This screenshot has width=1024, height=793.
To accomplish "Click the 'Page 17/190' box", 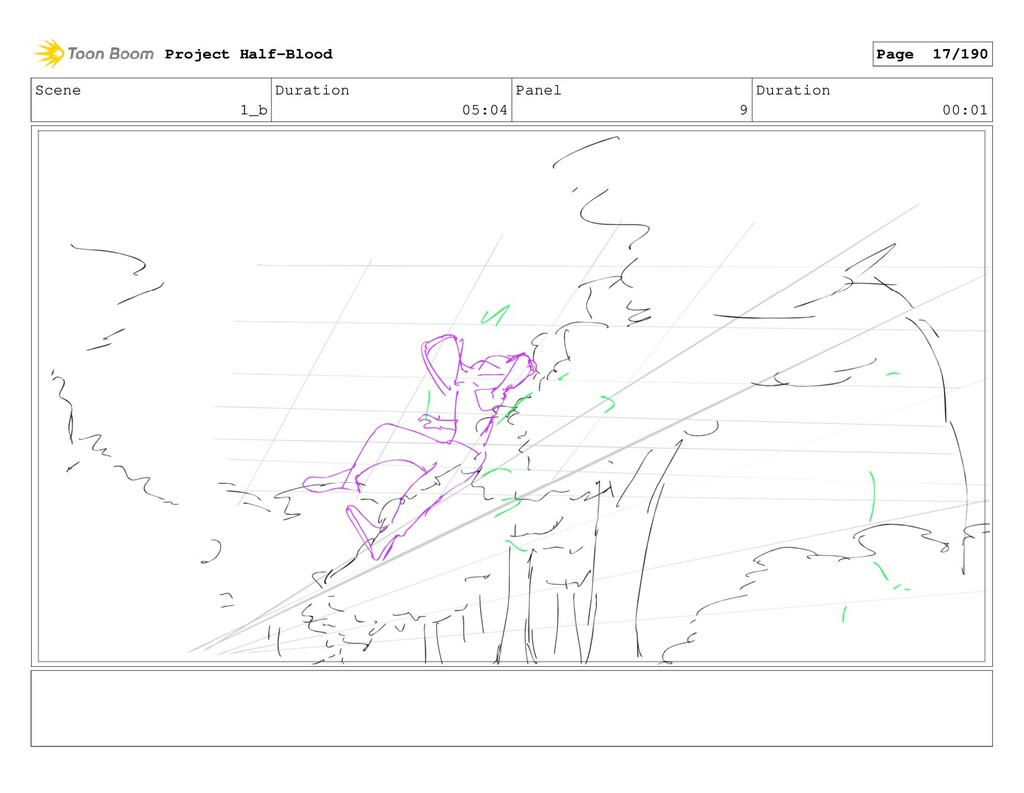I will pos(932,54).
